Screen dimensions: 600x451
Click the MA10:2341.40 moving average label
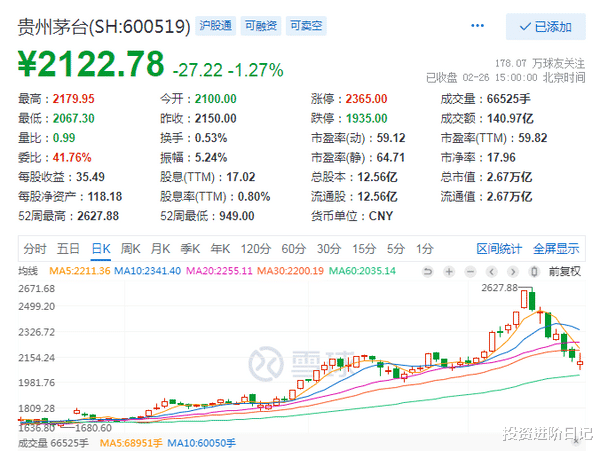click(147, 271)
